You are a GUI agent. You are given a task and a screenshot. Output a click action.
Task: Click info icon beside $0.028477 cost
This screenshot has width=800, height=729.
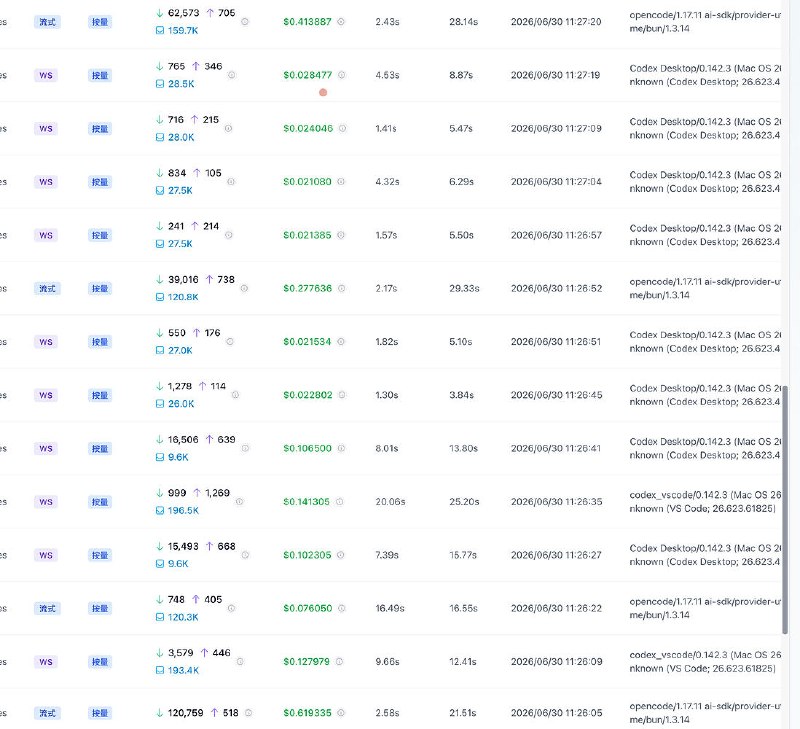341,75
